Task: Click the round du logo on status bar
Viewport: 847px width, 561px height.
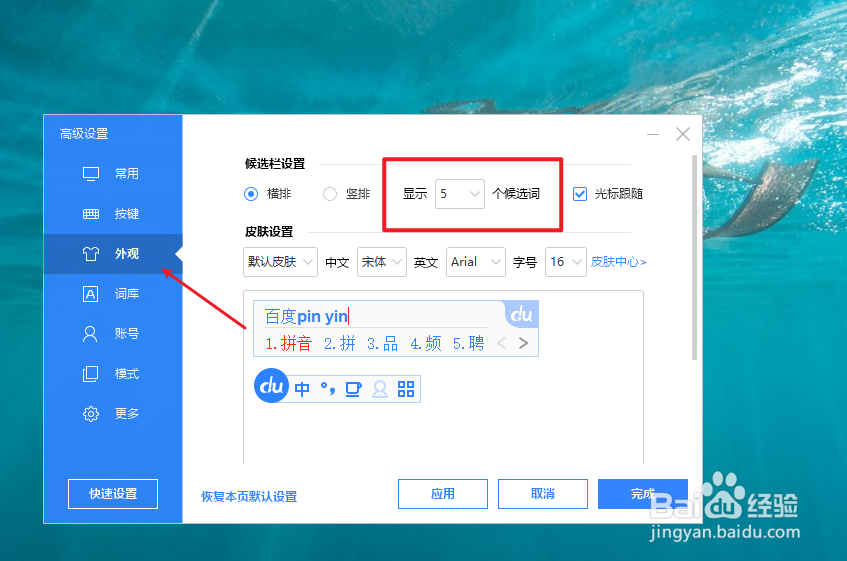Action: pyautogui.click(x=271, y=386)
